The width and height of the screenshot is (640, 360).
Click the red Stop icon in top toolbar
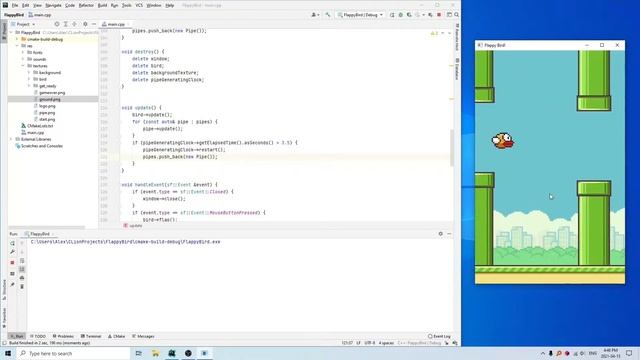(x=439, y=15)
